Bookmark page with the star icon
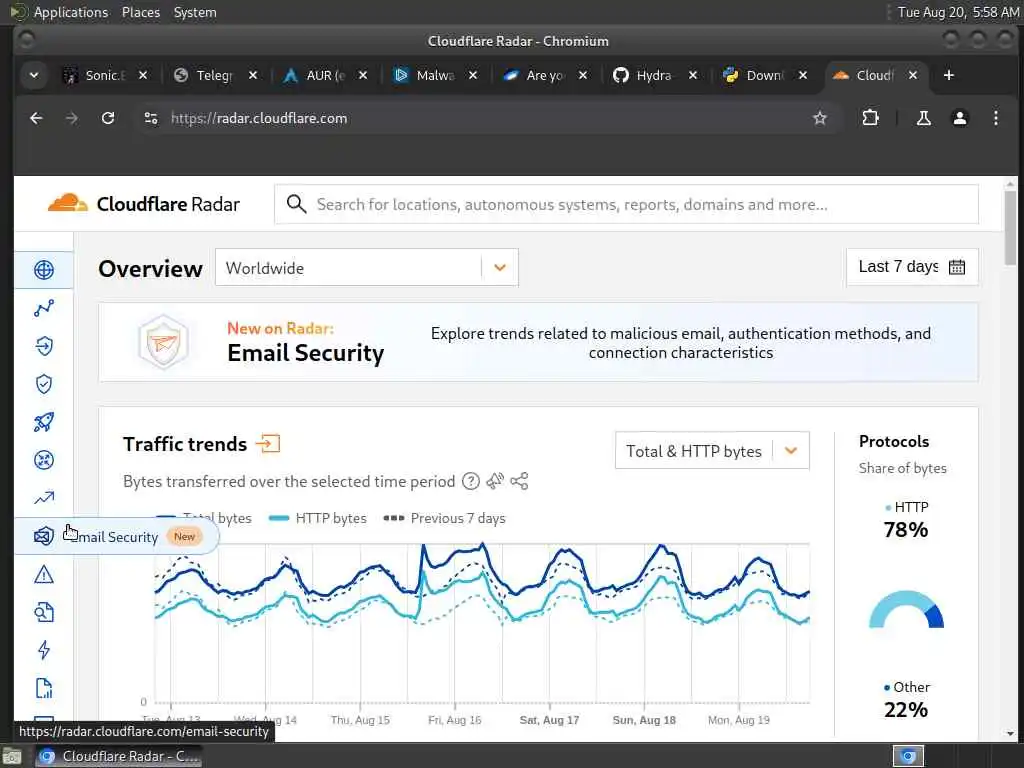This screenshot has width=1024, height=768. (820, 118)
